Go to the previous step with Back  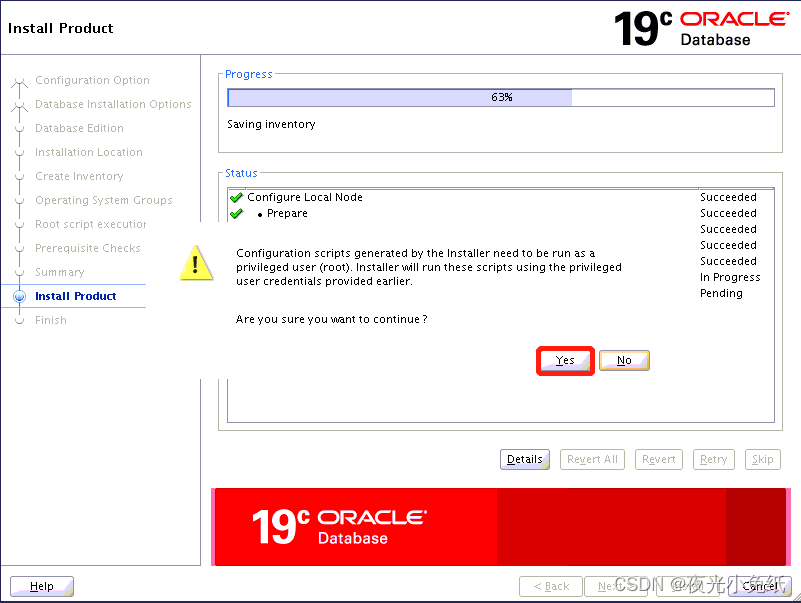click(551, 586)
